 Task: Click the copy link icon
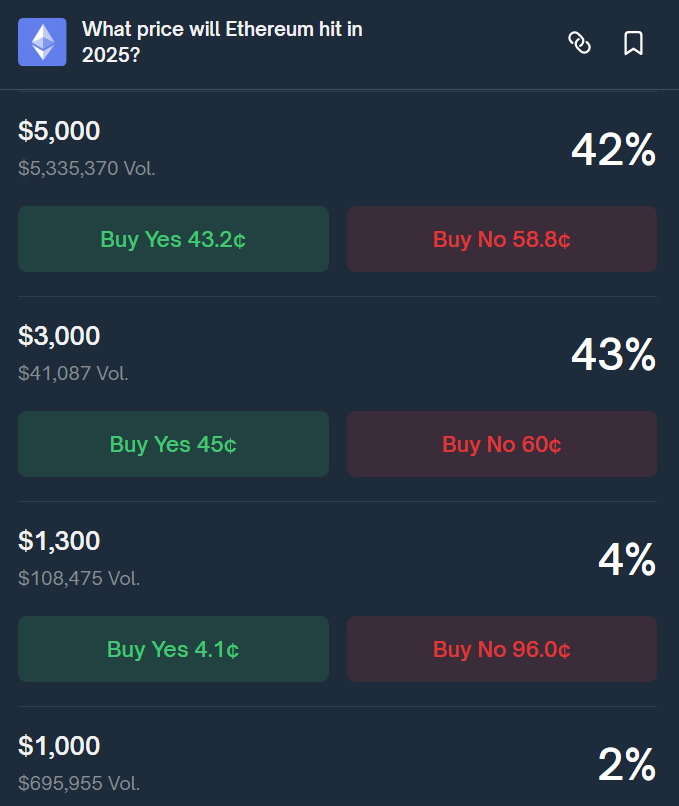(580, 44)
